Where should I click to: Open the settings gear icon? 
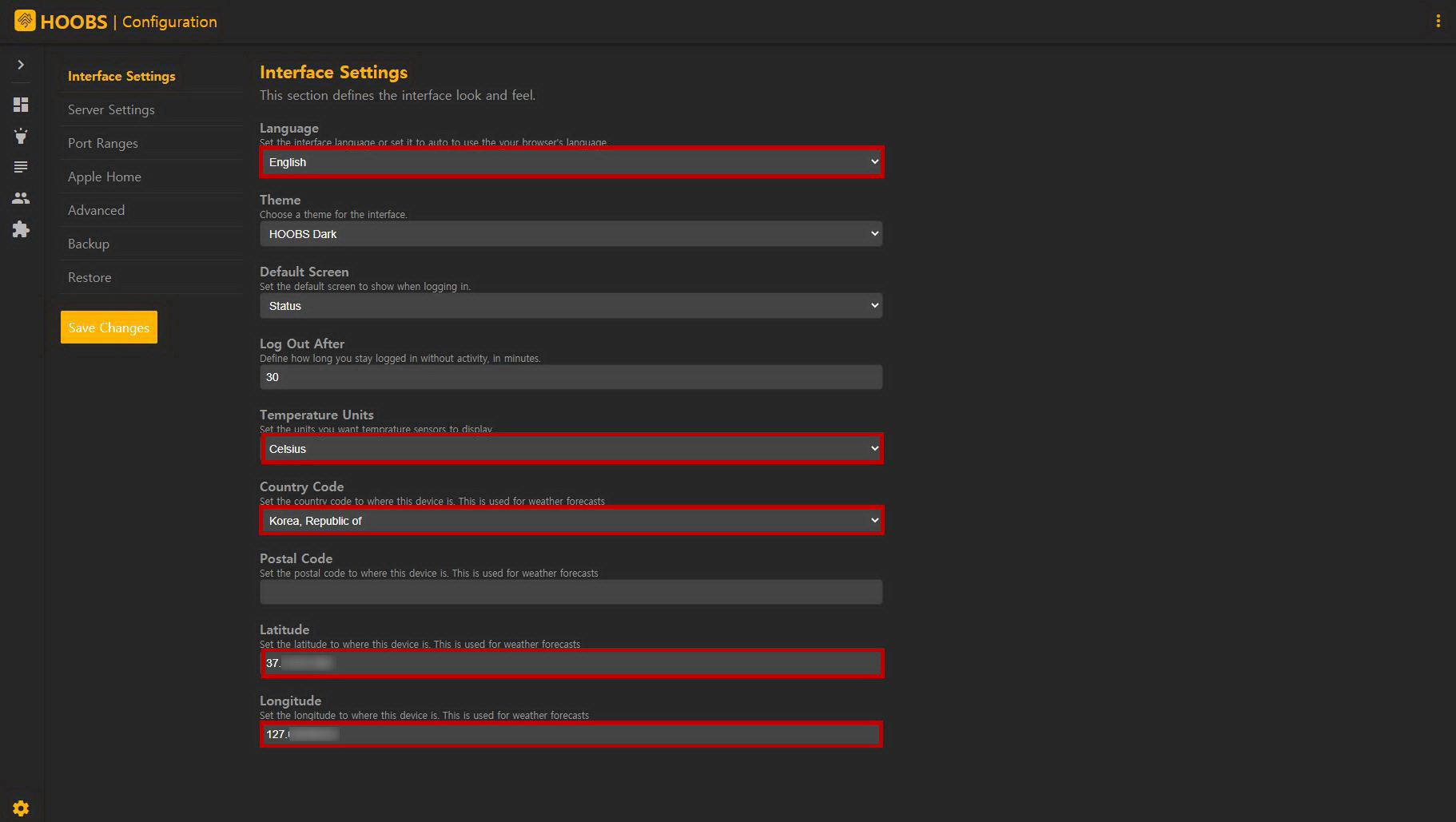(x=21, y=808)
